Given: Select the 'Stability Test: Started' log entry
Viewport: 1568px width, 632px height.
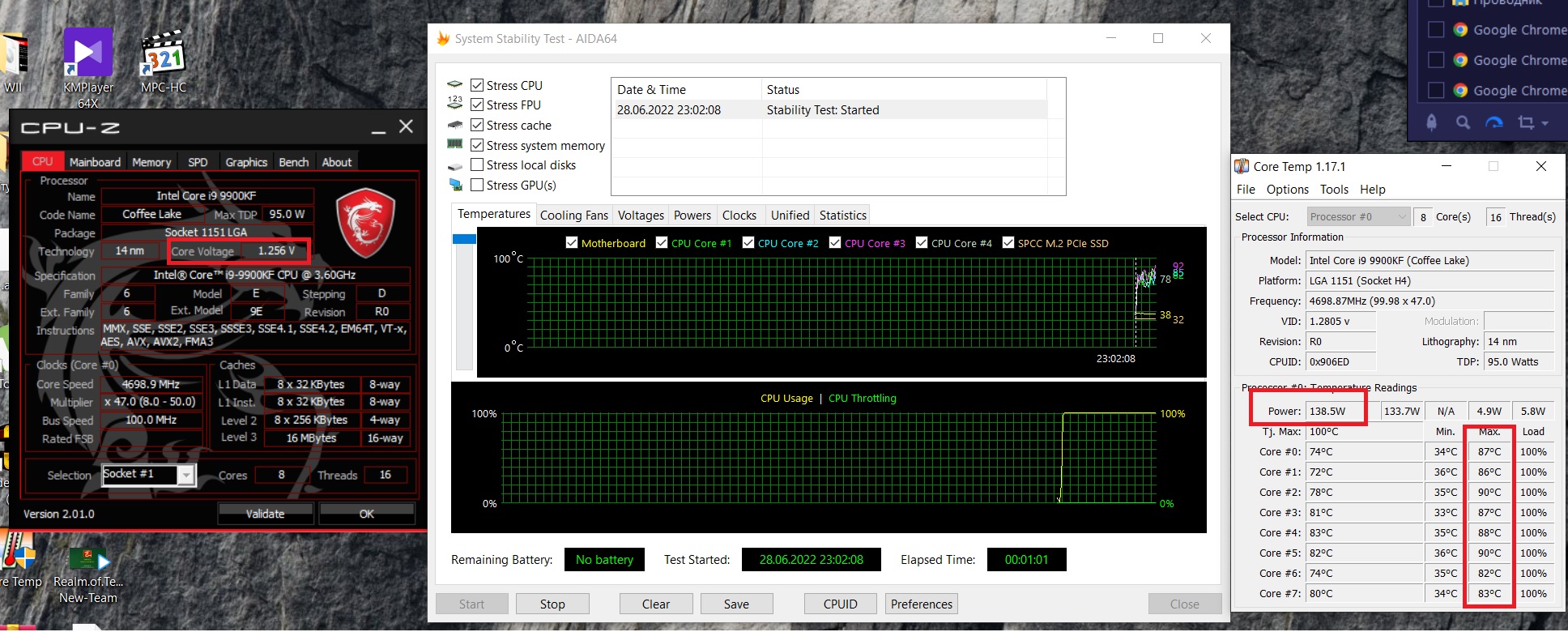Looking at the screenshot, I should pyautogui.click(x=829, y=109).
